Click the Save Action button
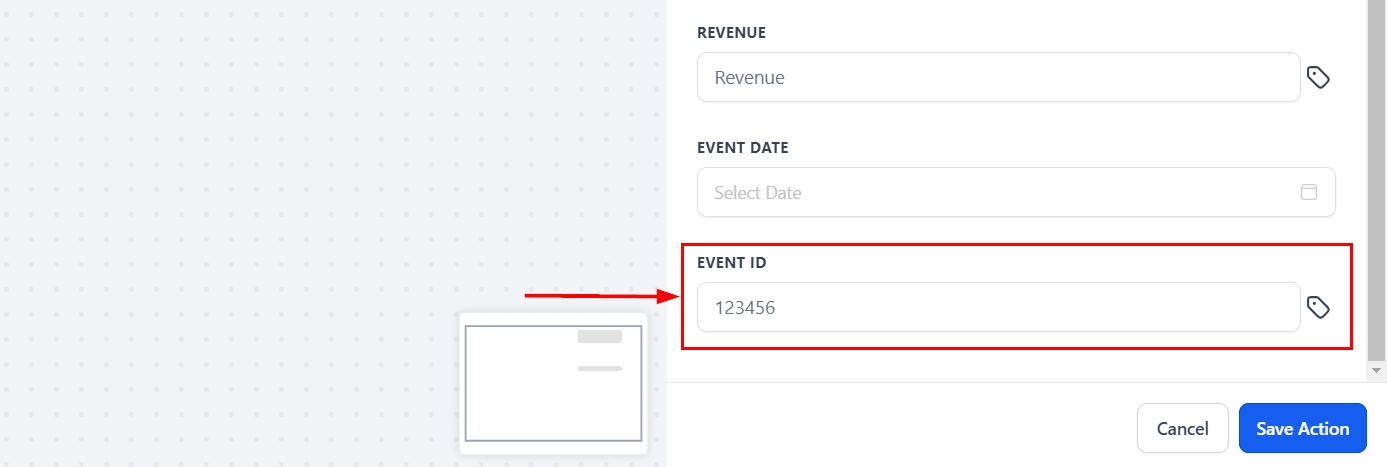The image size is (1387, 467). [1302, 428]
